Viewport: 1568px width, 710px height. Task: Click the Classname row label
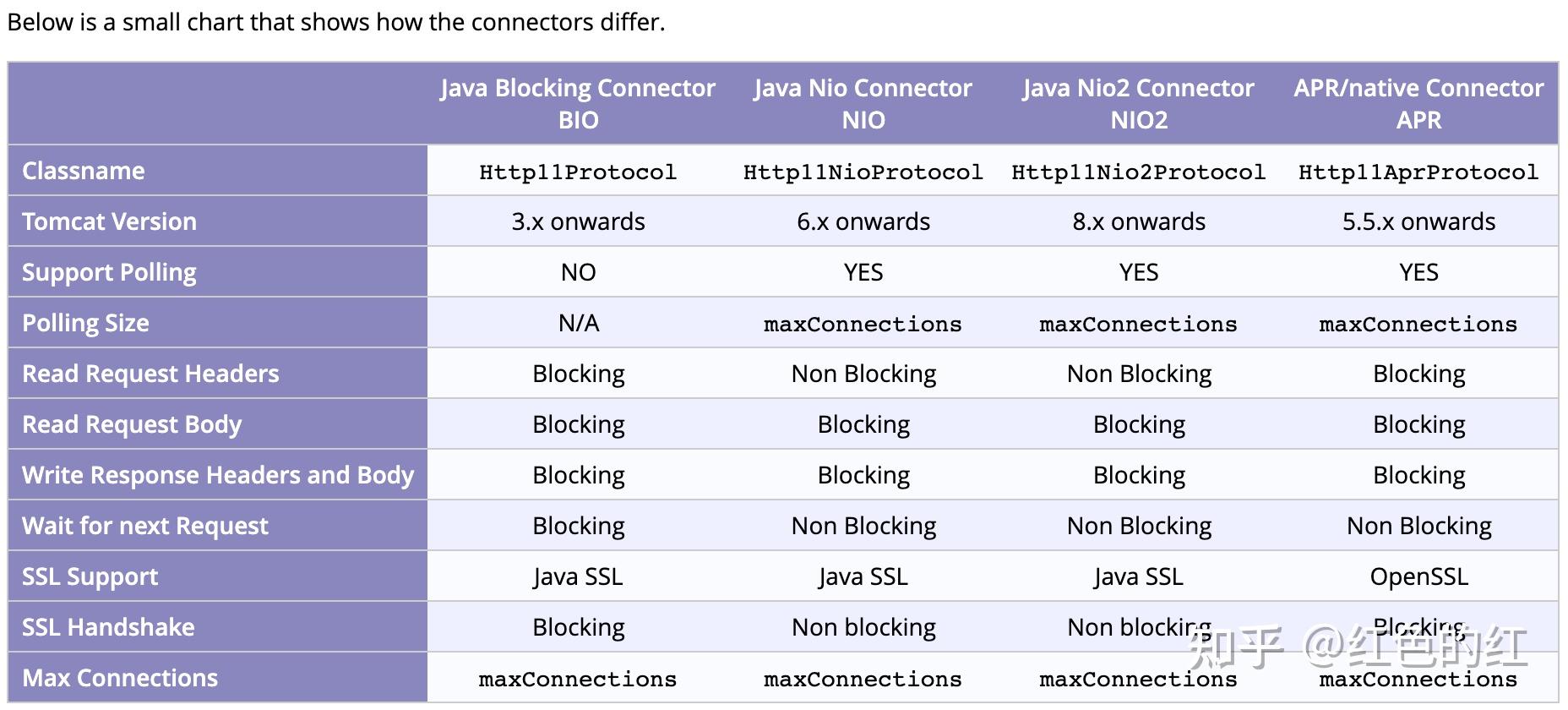tap(84, 171)
